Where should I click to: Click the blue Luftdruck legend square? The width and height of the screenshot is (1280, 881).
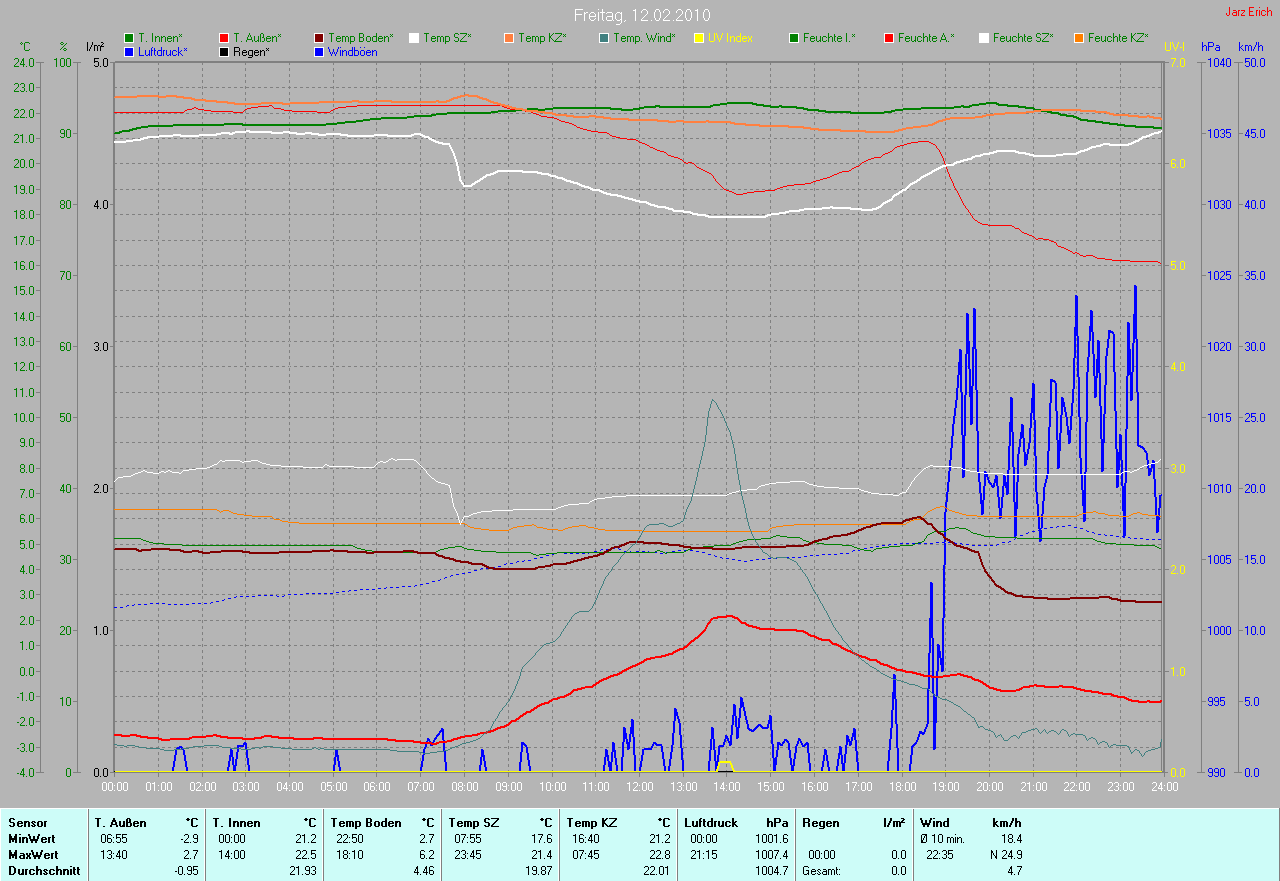(x=129, y=52)
